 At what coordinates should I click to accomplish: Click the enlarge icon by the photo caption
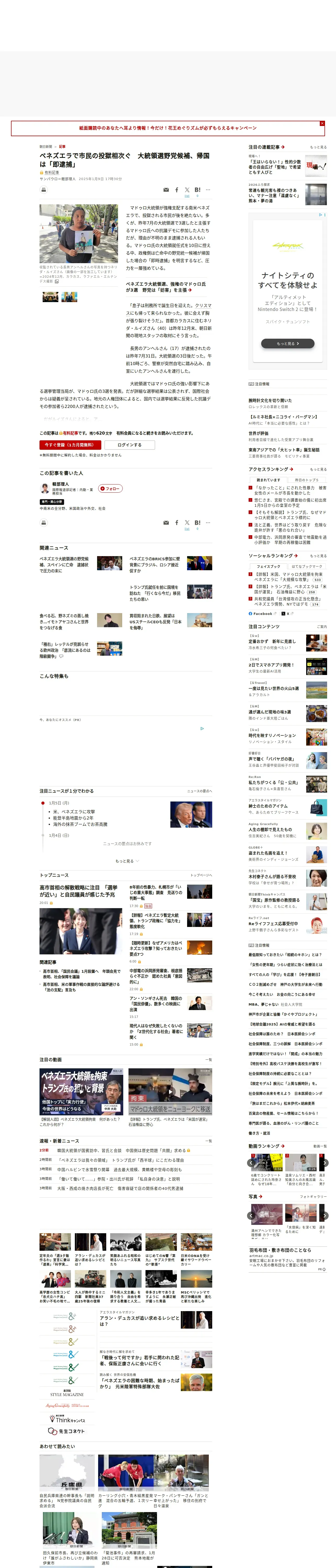pyautogui.click(x=57, y=281)
